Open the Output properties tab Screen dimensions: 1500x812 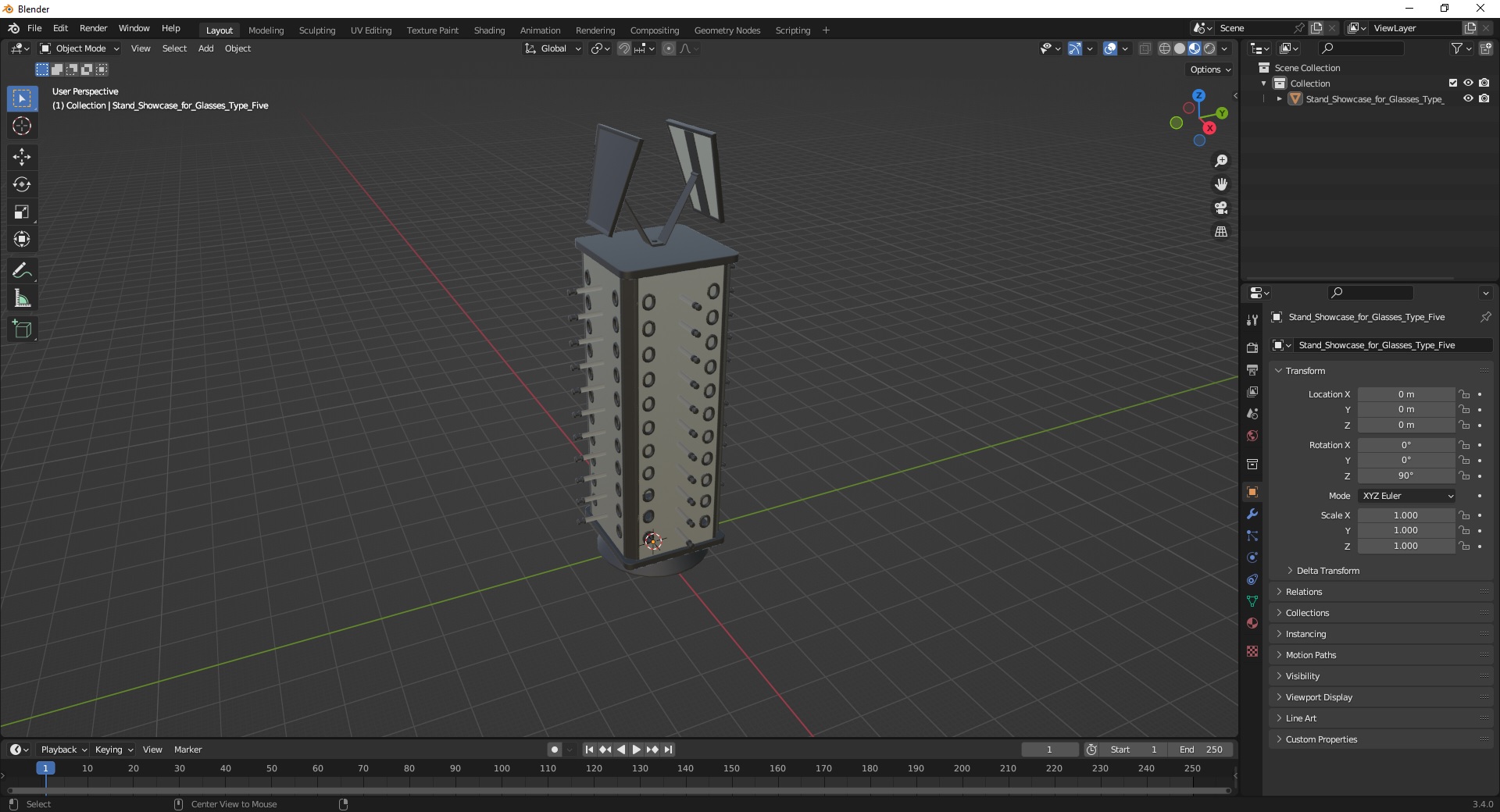(x=1252, y=369)
